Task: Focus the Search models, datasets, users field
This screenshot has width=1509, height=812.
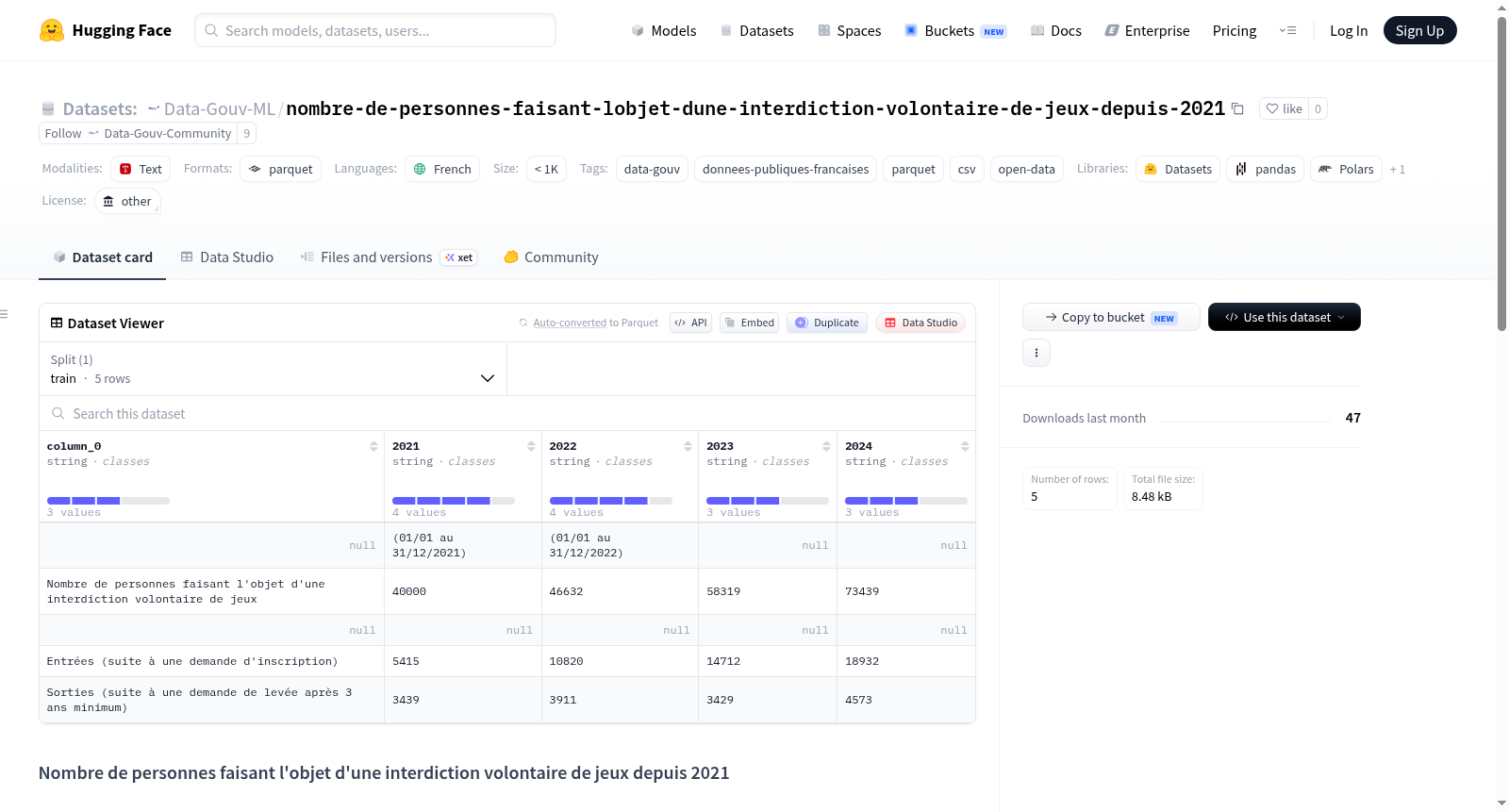Action: (x=375, y=30)
